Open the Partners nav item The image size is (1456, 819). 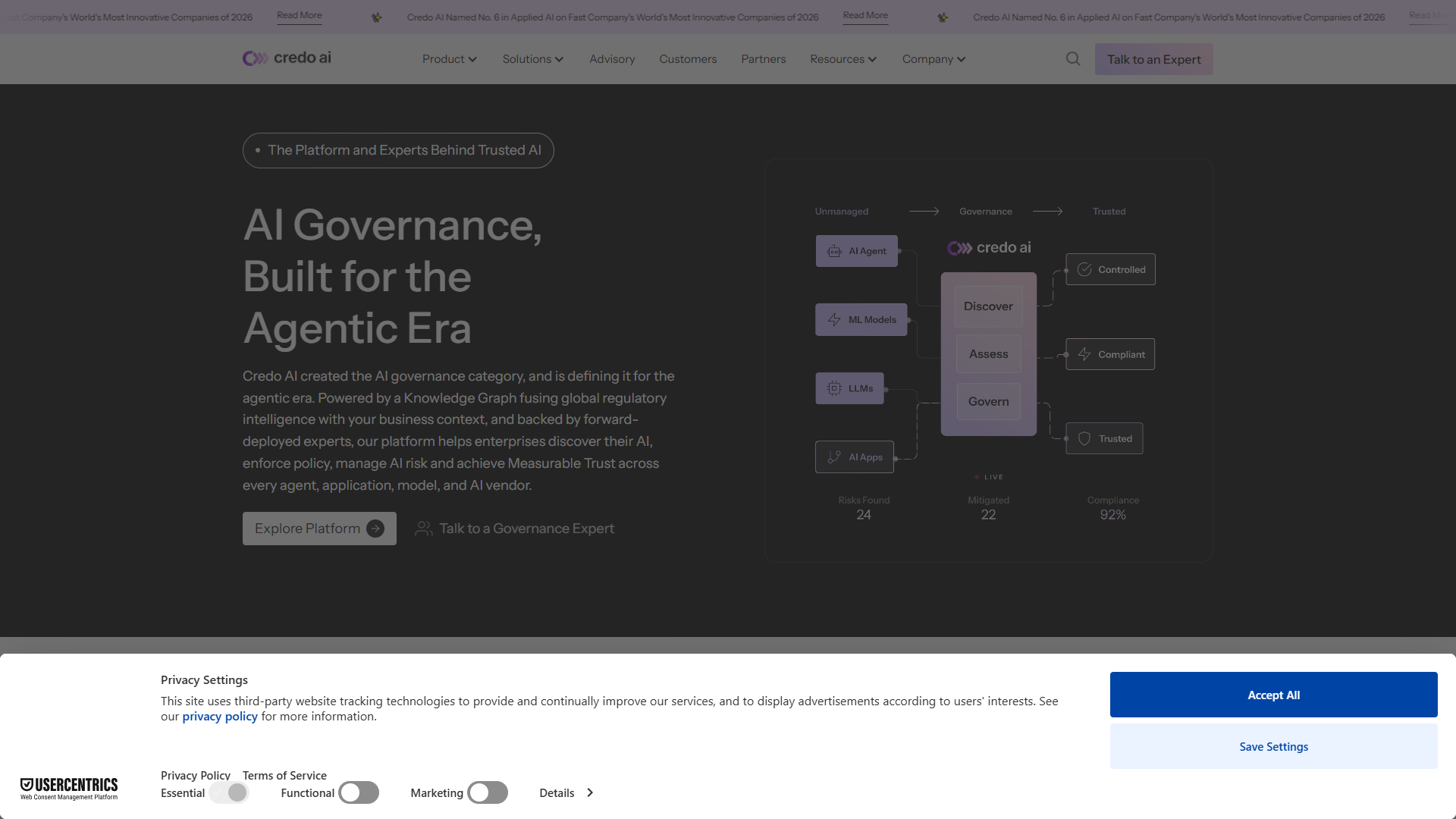(x=763, y=59)
